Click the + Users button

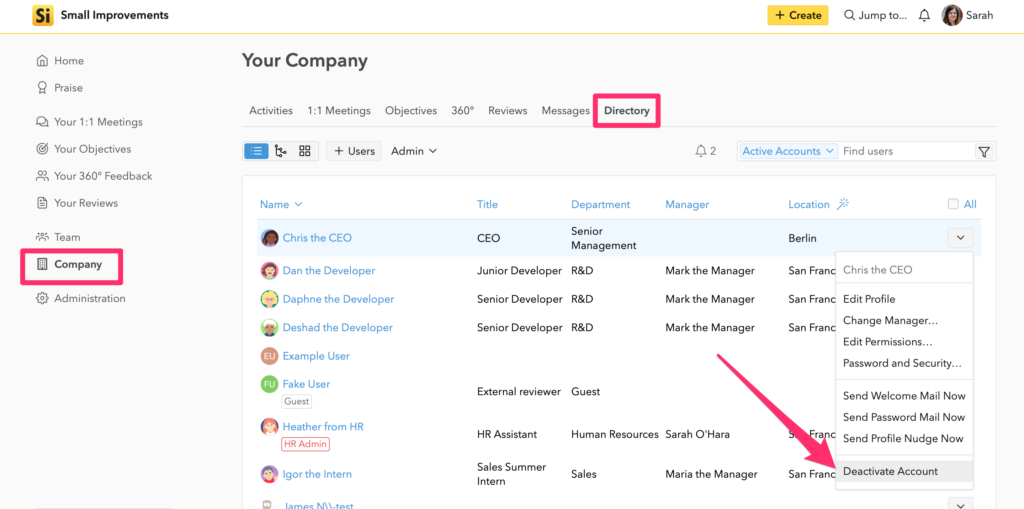pos(354,151)
